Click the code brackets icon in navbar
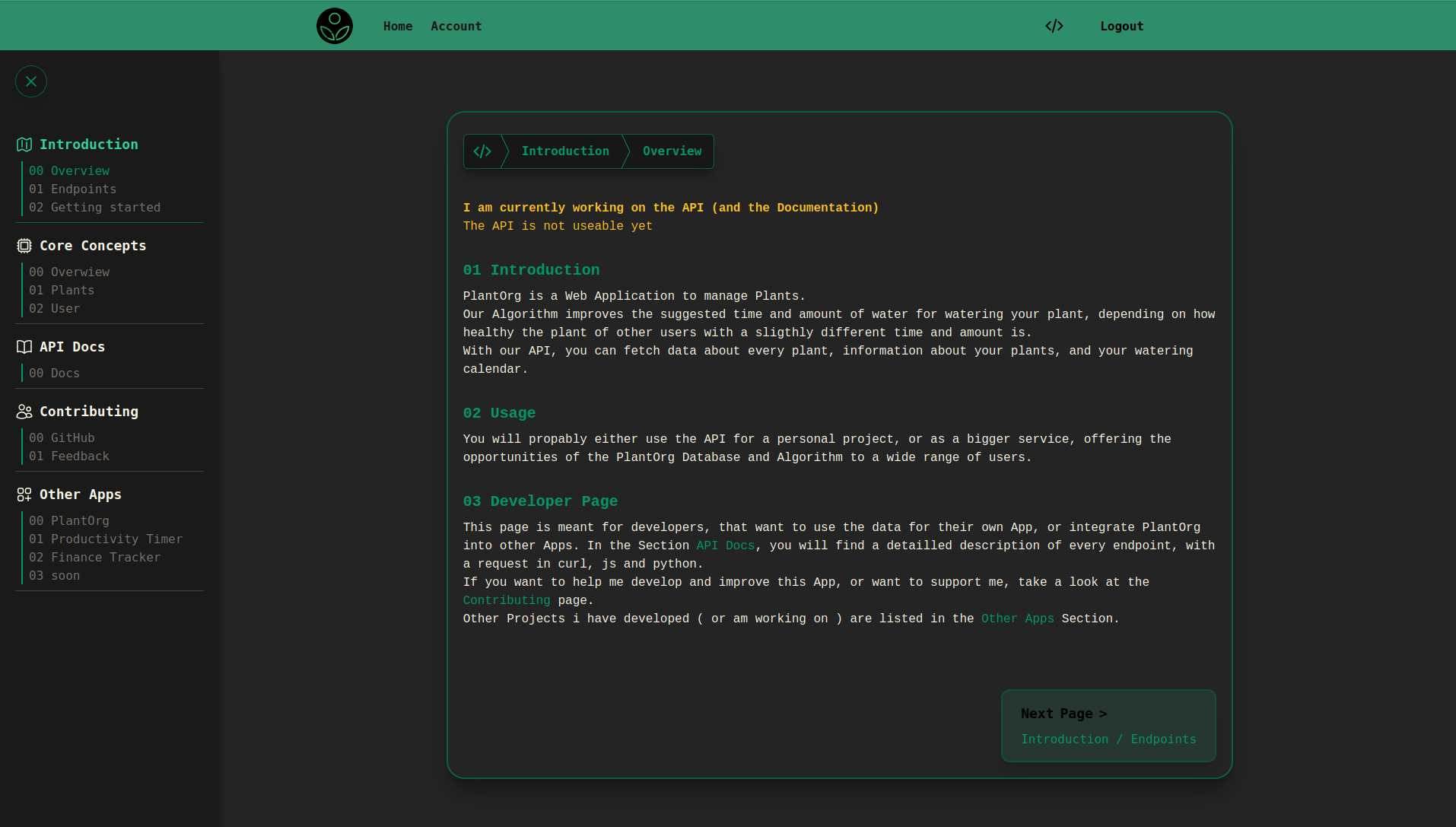Image resolution: width=1456 pixels, height=827 pixels. (x=1054, y=26)
